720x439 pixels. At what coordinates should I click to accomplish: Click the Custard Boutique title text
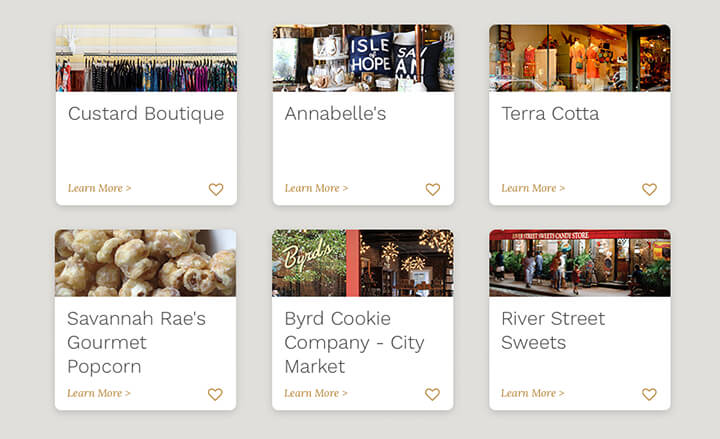pyautogui.click(x=146, y=114)
